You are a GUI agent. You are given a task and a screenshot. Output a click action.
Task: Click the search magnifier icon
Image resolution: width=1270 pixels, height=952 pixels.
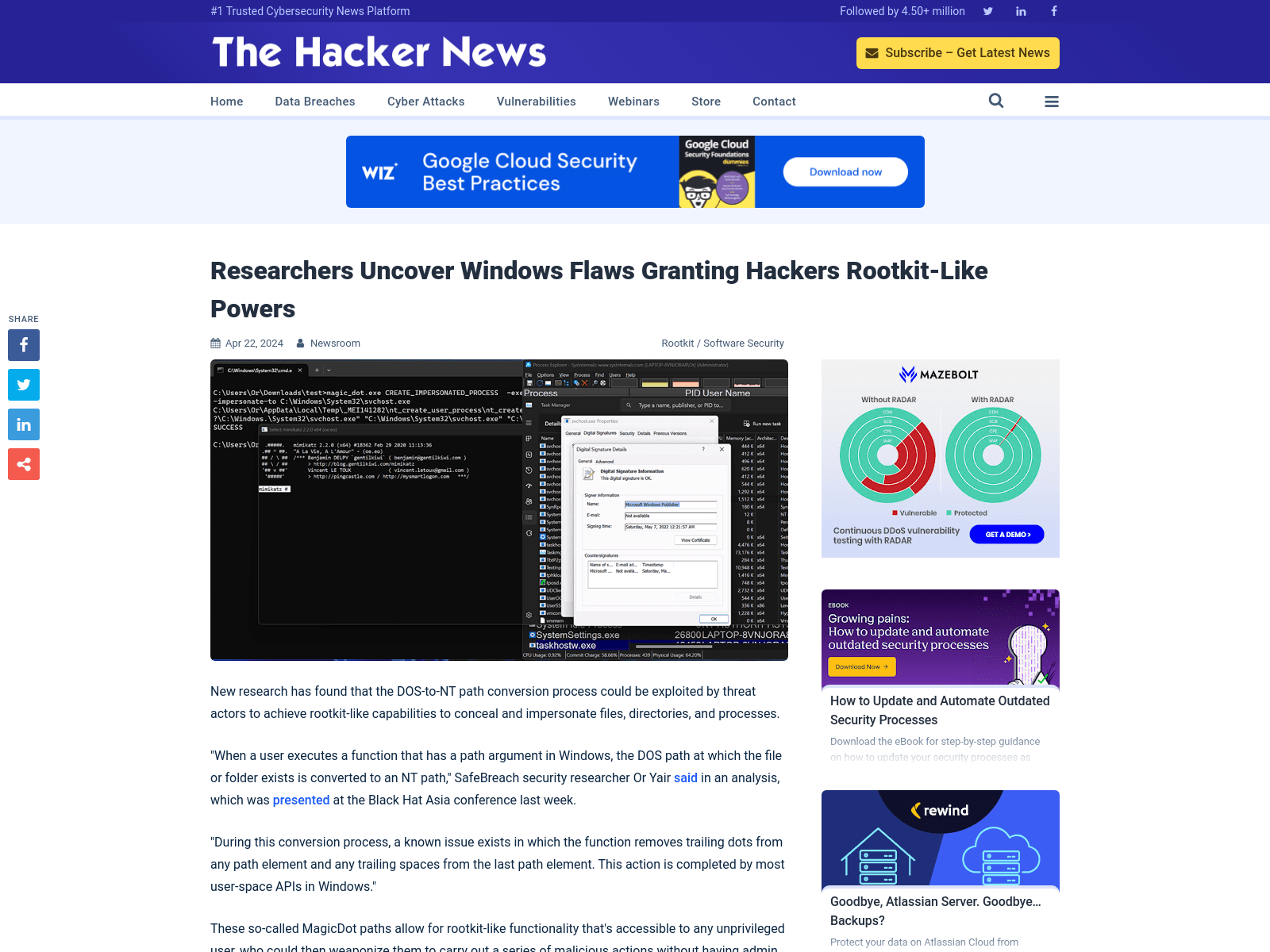tap(996, 101)
